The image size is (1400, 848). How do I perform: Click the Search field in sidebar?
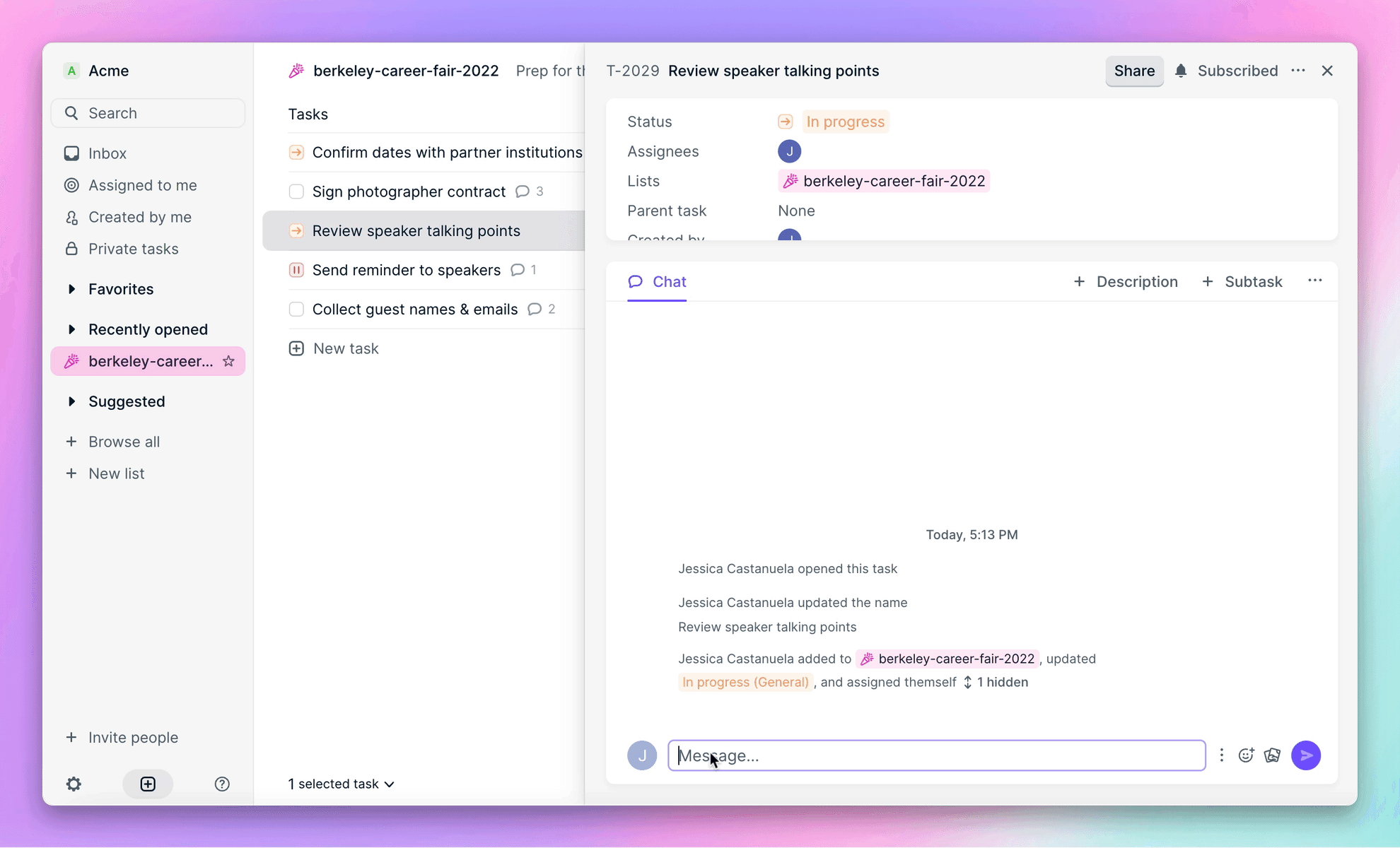tap(148, 113)
